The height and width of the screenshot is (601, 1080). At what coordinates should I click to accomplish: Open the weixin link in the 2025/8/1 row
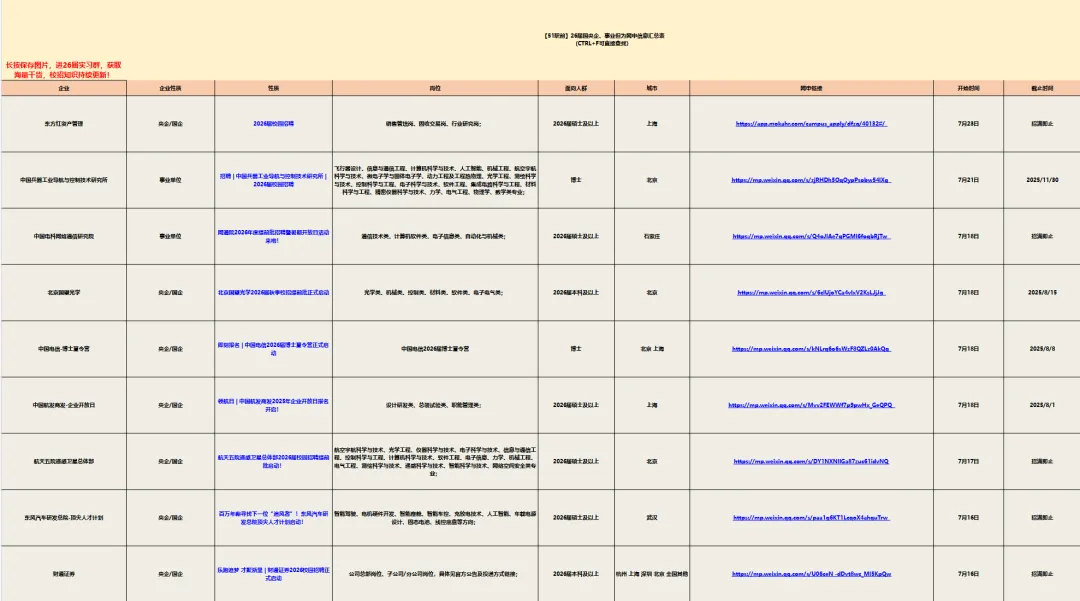(x=811, y=405)
